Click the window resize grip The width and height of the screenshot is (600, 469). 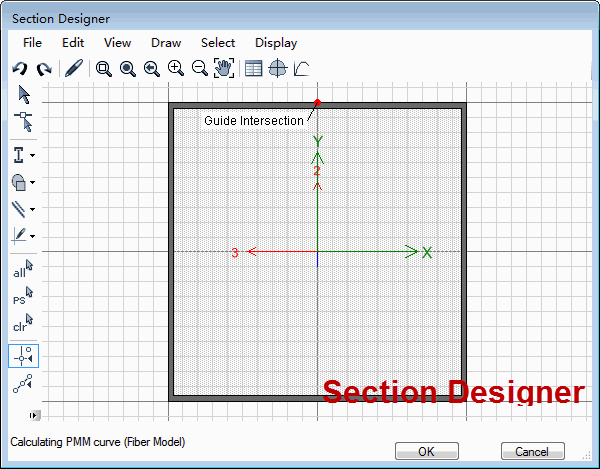pos(587,455)
